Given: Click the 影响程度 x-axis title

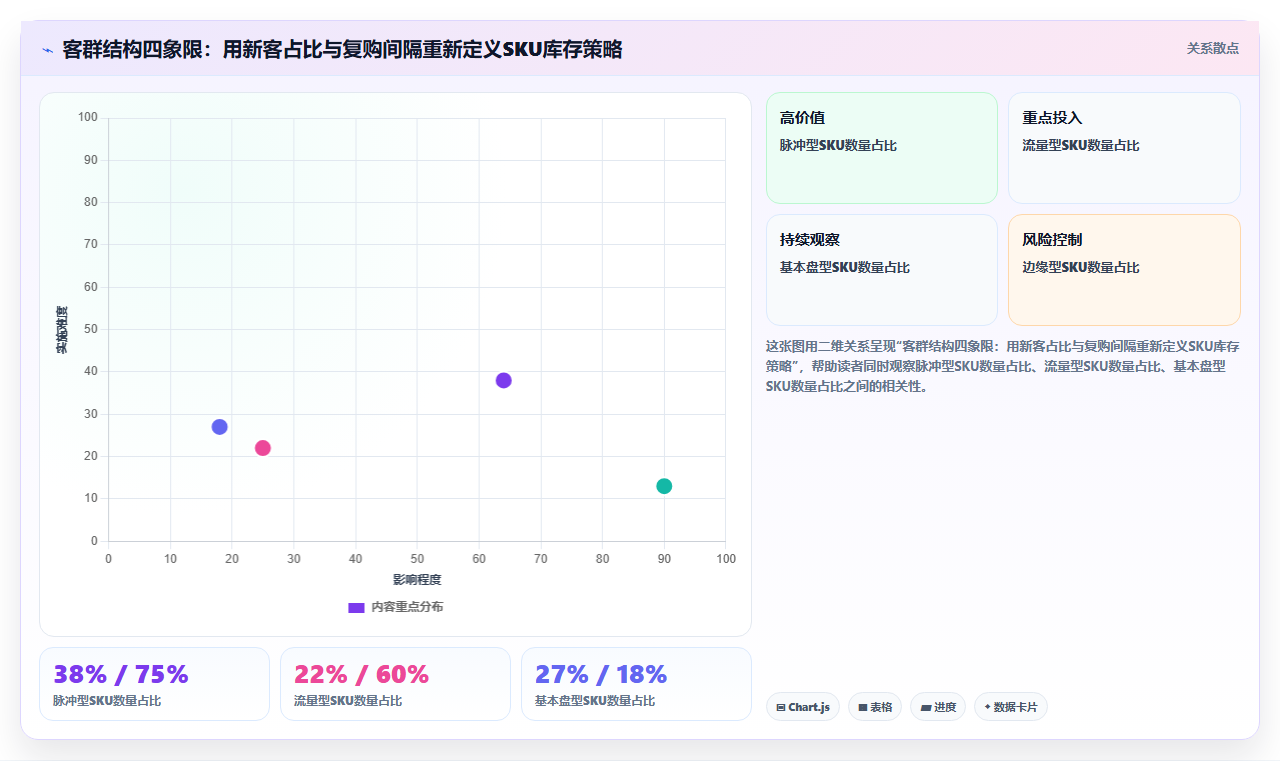Looking at the screenshot, I should point(417,579).
